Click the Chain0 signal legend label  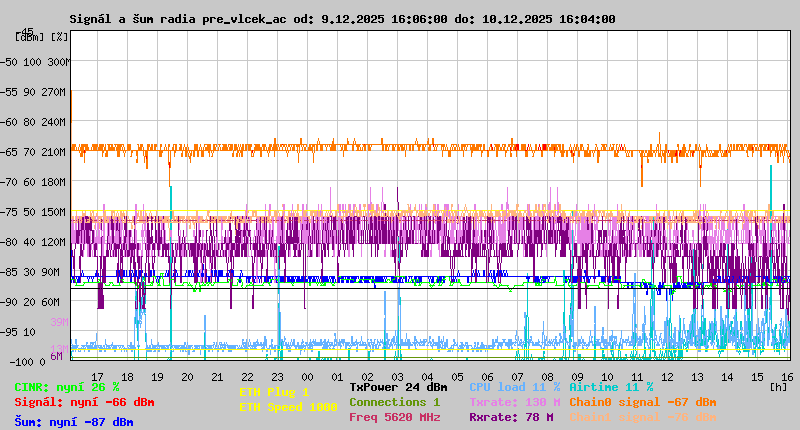(x=642, y=402)
